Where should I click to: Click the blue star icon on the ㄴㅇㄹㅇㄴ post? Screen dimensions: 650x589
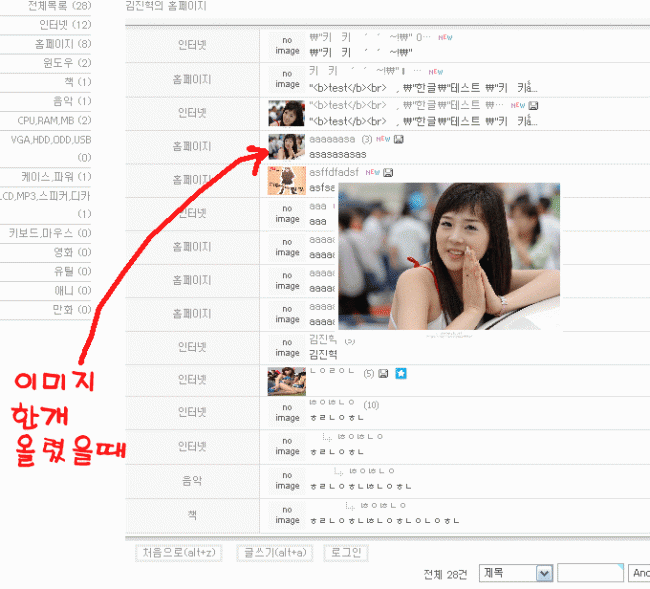click(401, 374)
